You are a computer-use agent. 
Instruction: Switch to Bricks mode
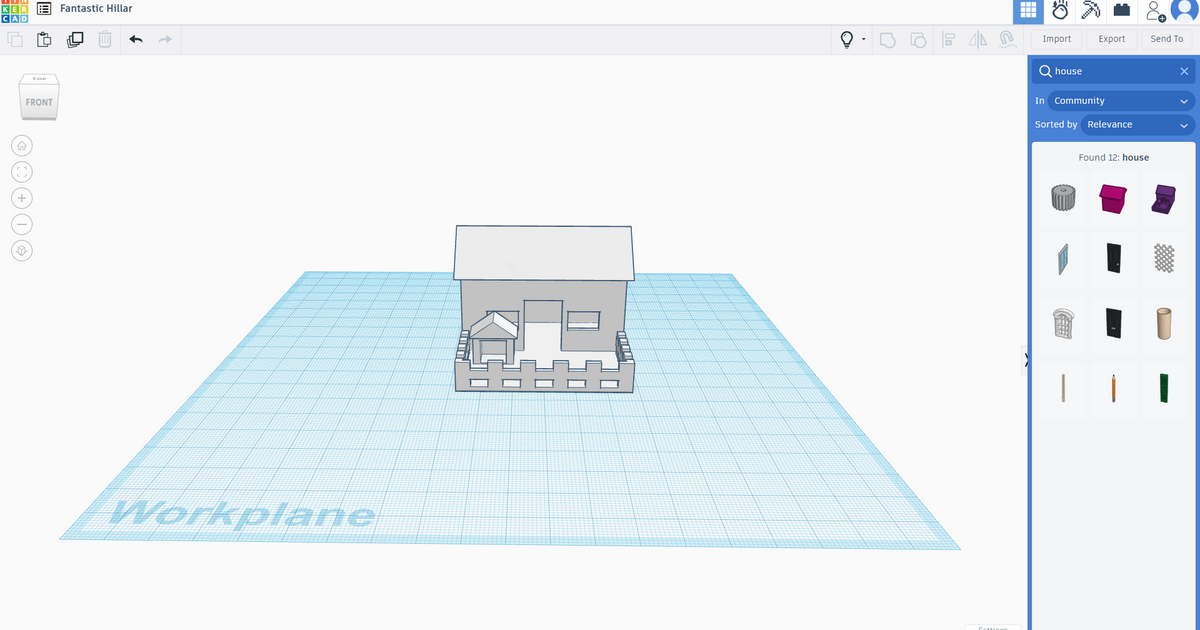[x=1122, y=11]
